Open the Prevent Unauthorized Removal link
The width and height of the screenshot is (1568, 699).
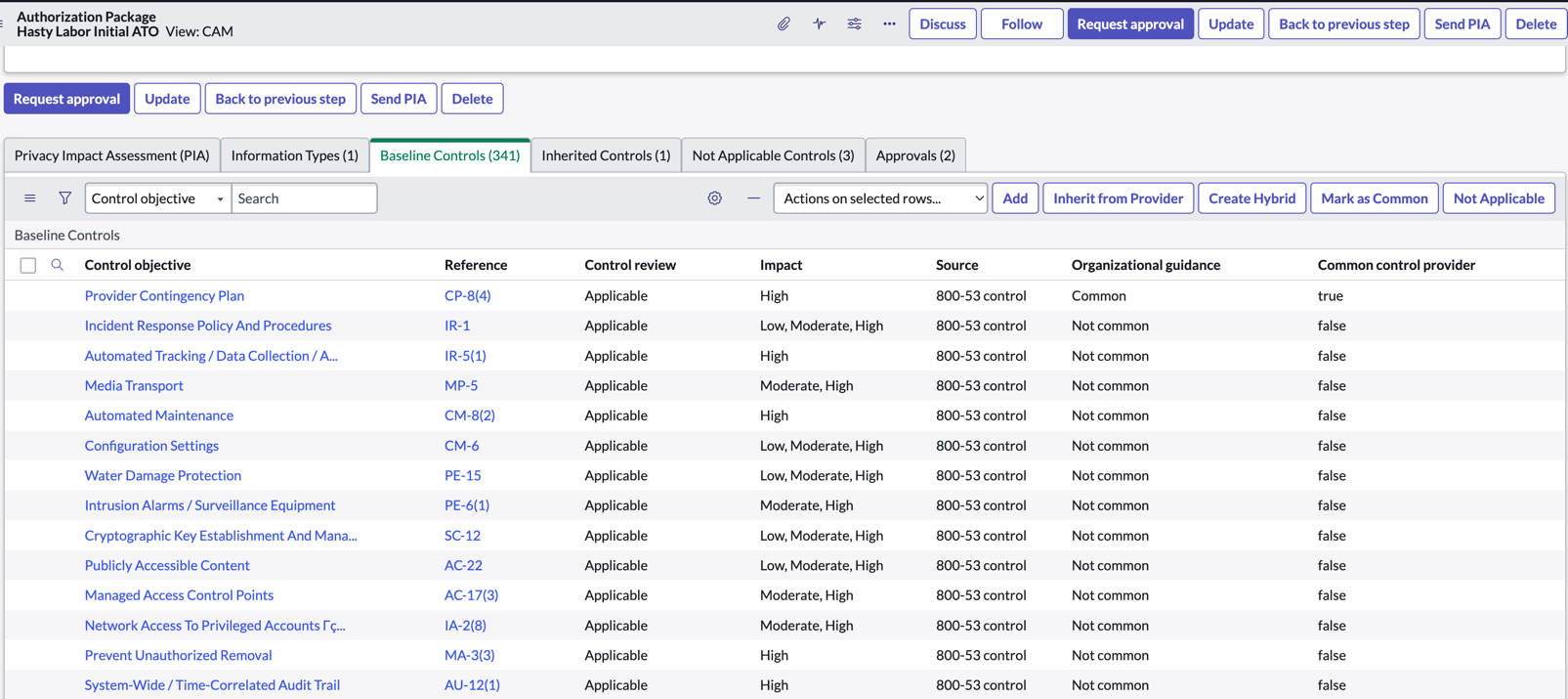coord(178,655)
